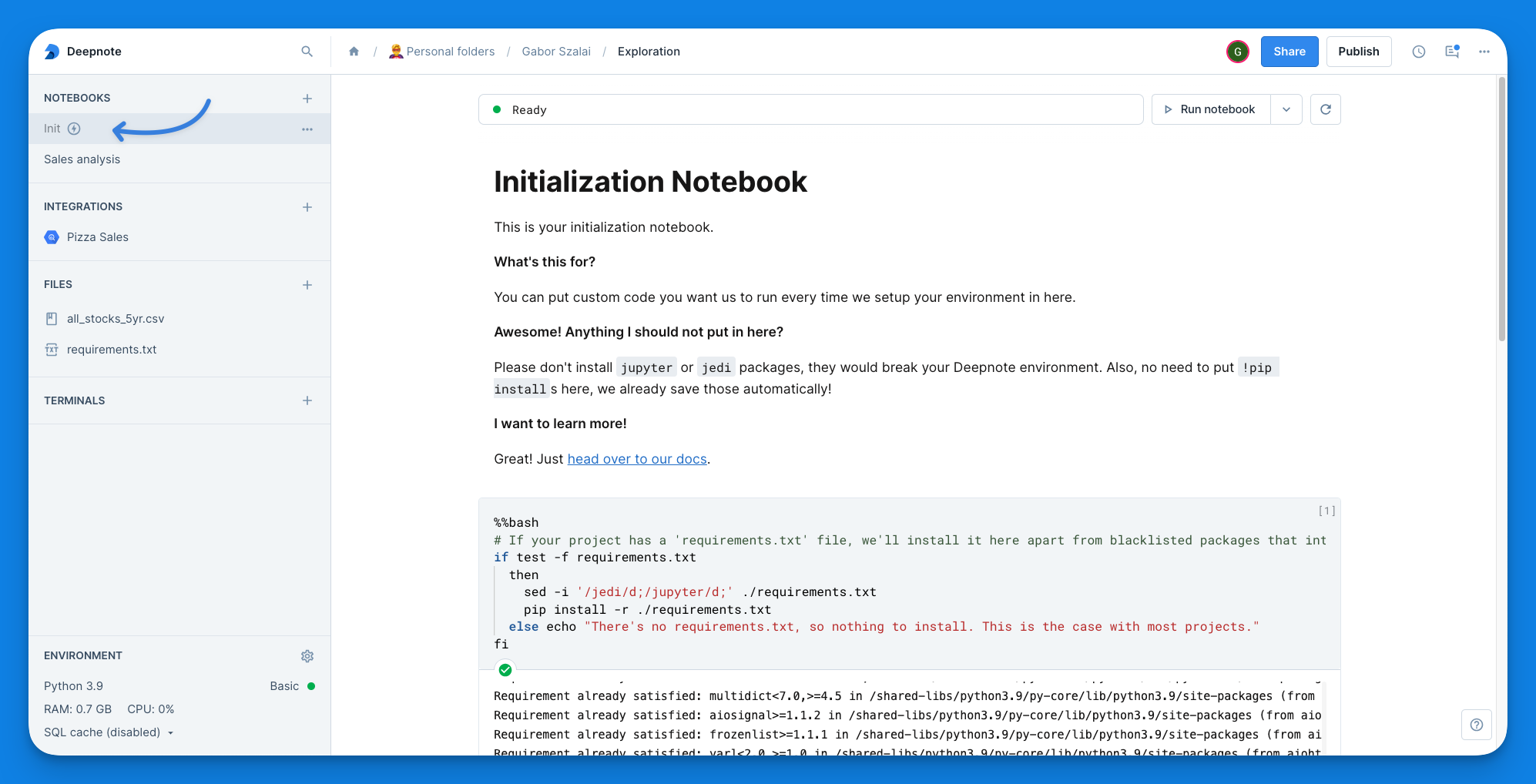Viewport: 1536px width, 784px height.
Task: Open the Pizza Sales integration
Action: (x=97, y=236)
